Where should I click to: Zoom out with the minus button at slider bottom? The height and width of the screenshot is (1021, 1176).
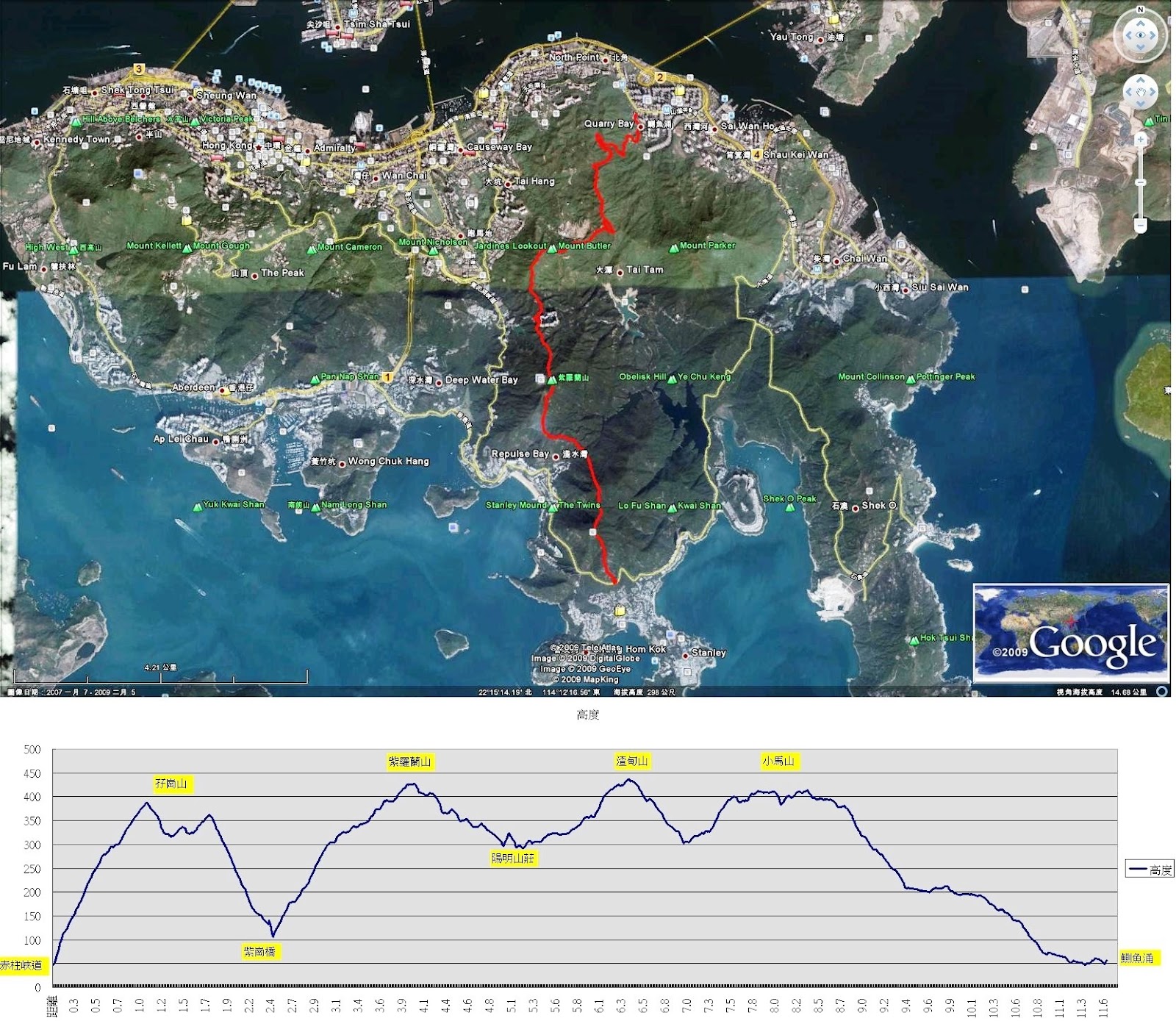click(x=1141, y=226)
